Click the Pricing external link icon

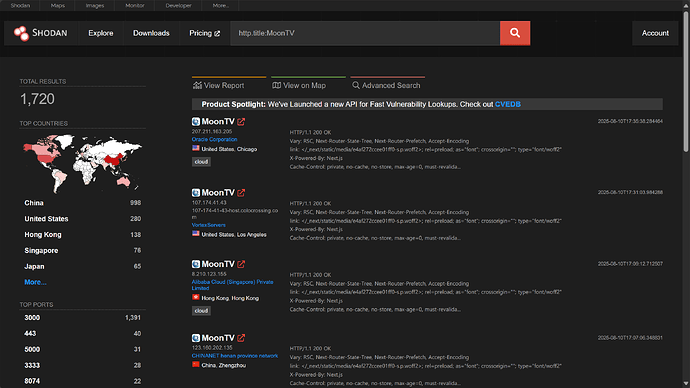[x=217, y=33]
